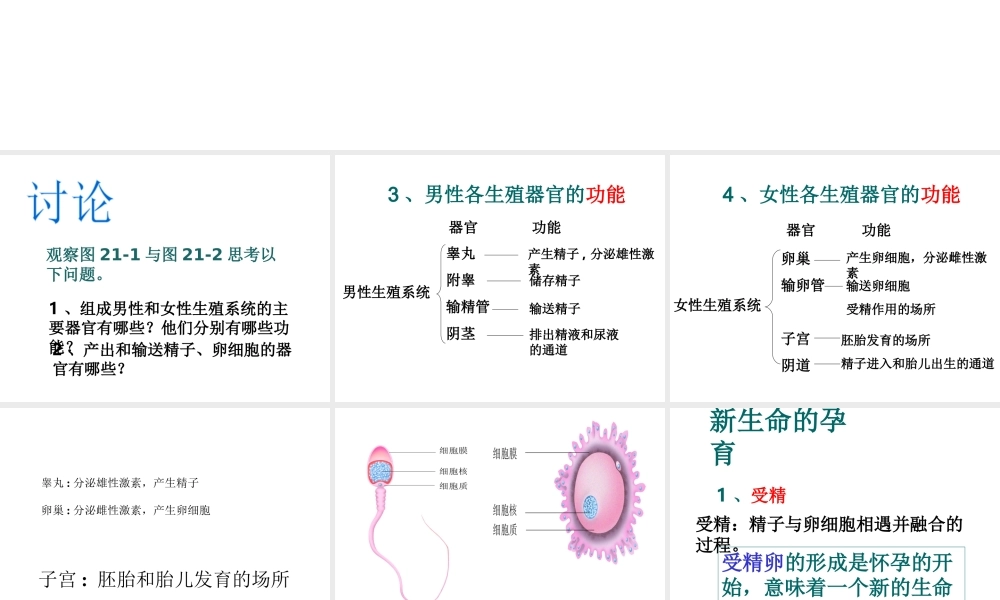This screenshot has width=1000, height=600.
Task: Select the 子宫 label in female diagram
Action: tap(796, 339)
